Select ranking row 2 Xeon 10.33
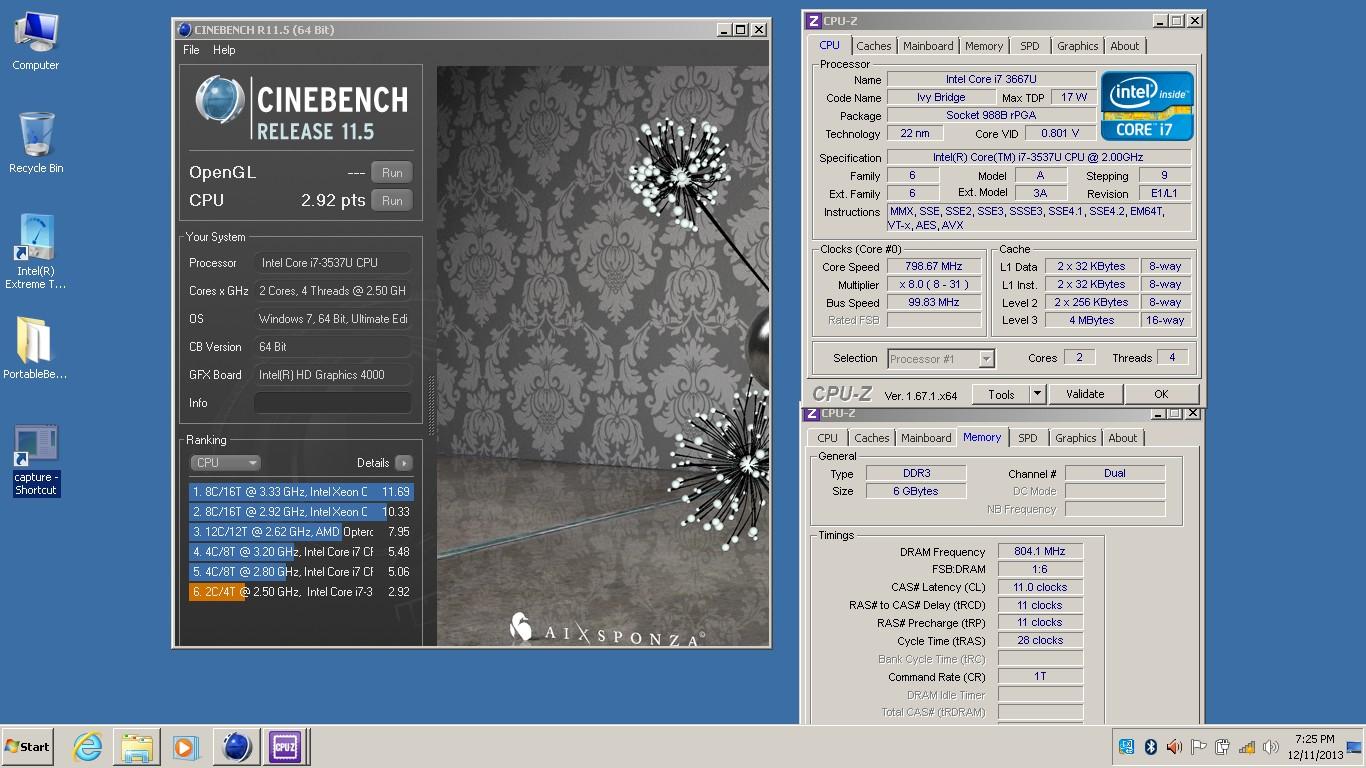1366x768 pixels. [300, 512]
